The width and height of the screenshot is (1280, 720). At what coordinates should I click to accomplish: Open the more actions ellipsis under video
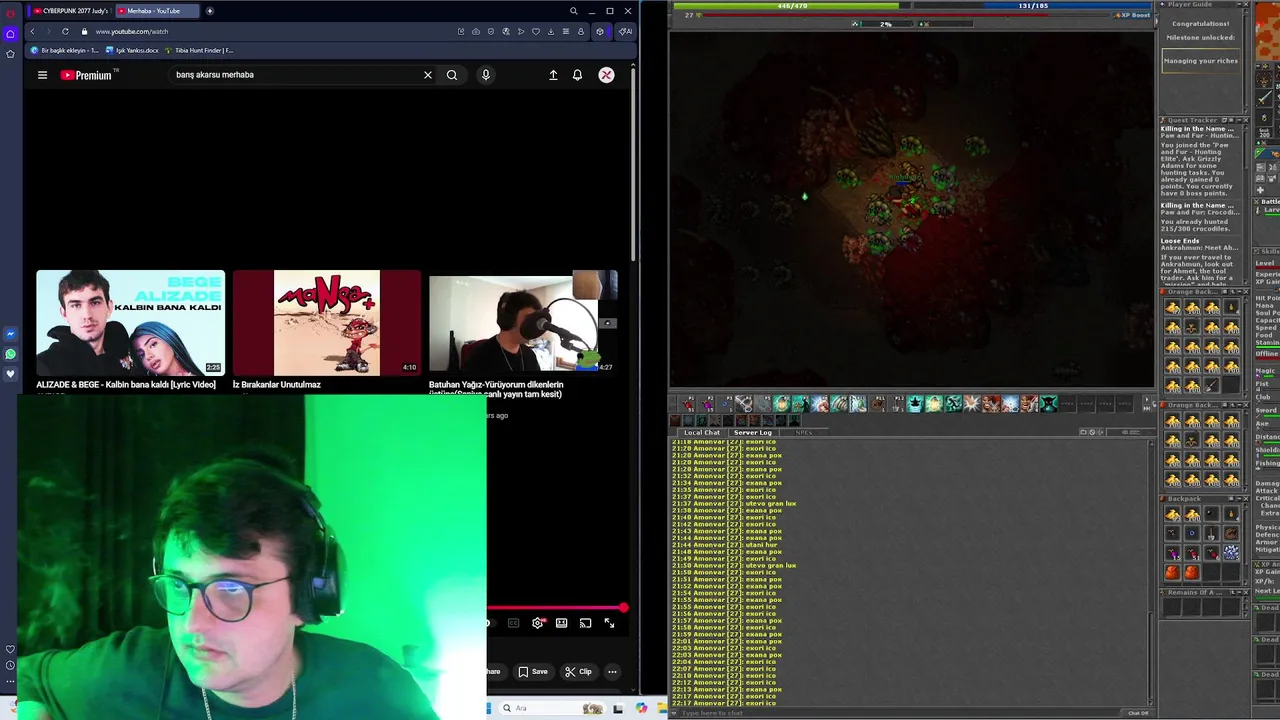(x=612, y=672)
